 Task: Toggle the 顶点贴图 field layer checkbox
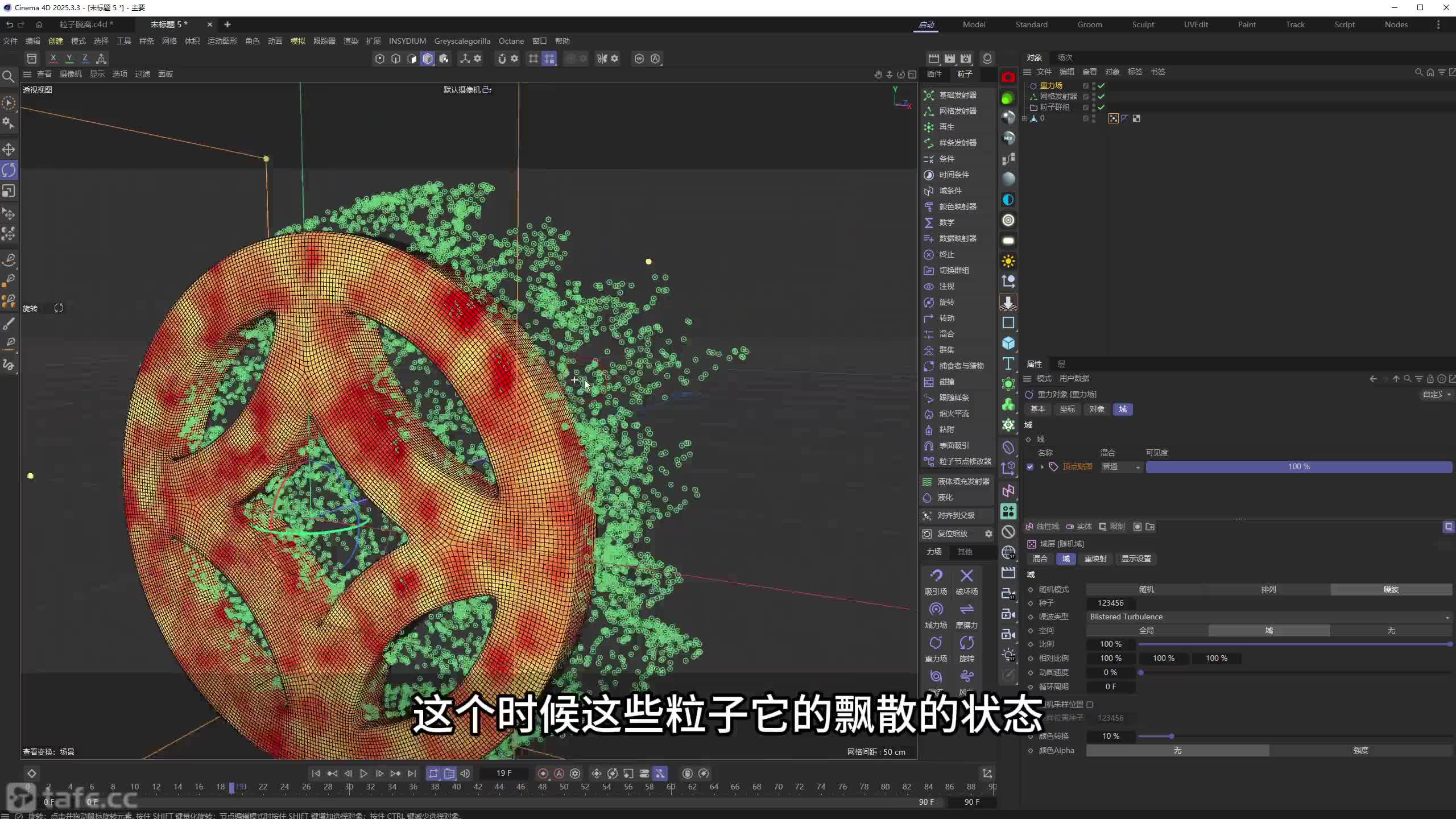(1030, 467)
